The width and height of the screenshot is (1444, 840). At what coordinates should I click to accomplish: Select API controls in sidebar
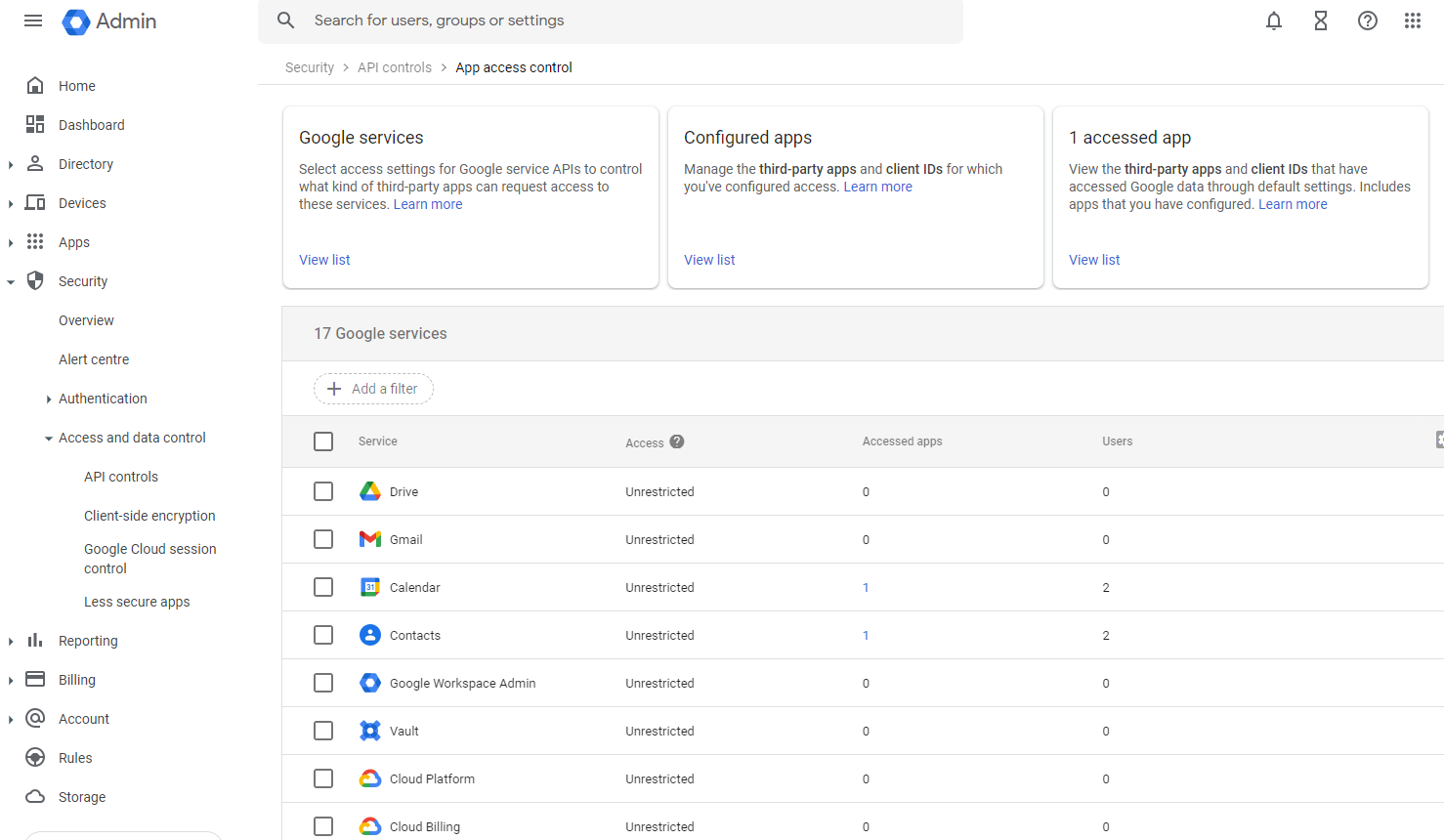[x=121, y=477]
